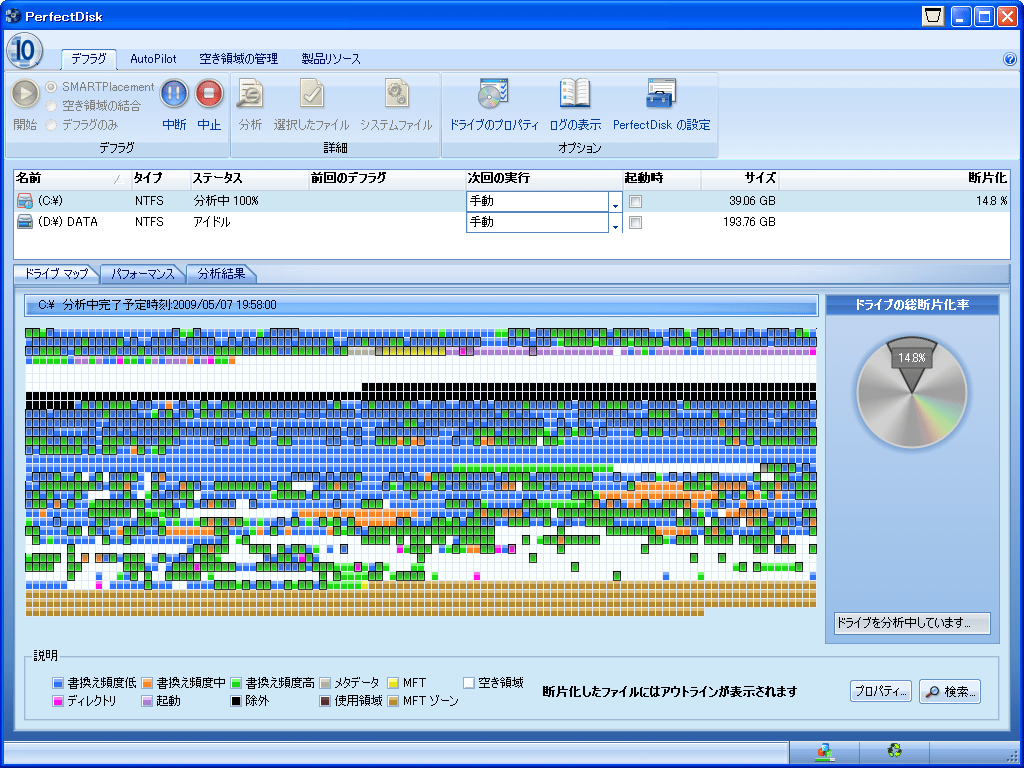This screenshot has width=1024, height=768.
Task: Switch to the デフラグ ribbon tab
Action: tap(89, 59)
